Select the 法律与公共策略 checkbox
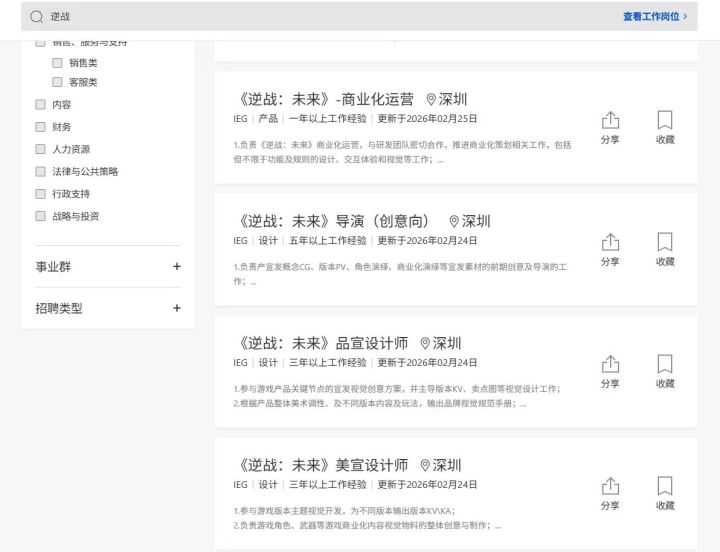This screenshot has width=720, height=552. (x=40, y=171)
